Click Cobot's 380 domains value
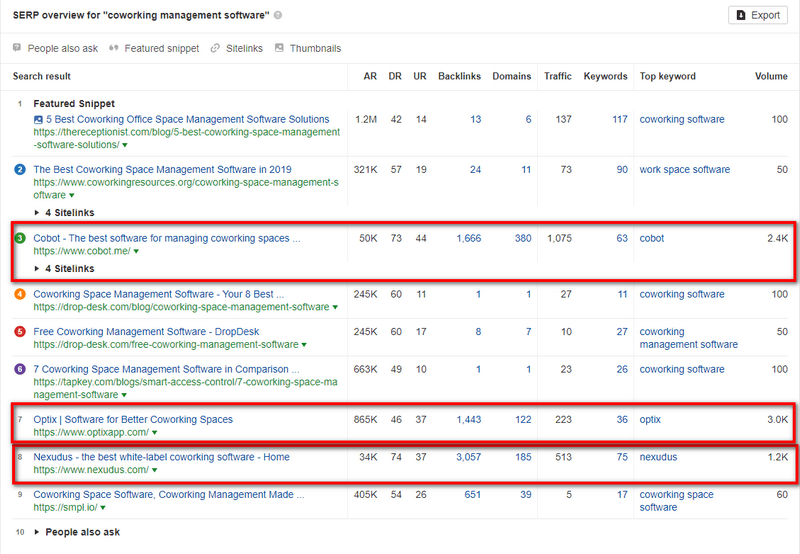800x554 pixels. point(523,238)
